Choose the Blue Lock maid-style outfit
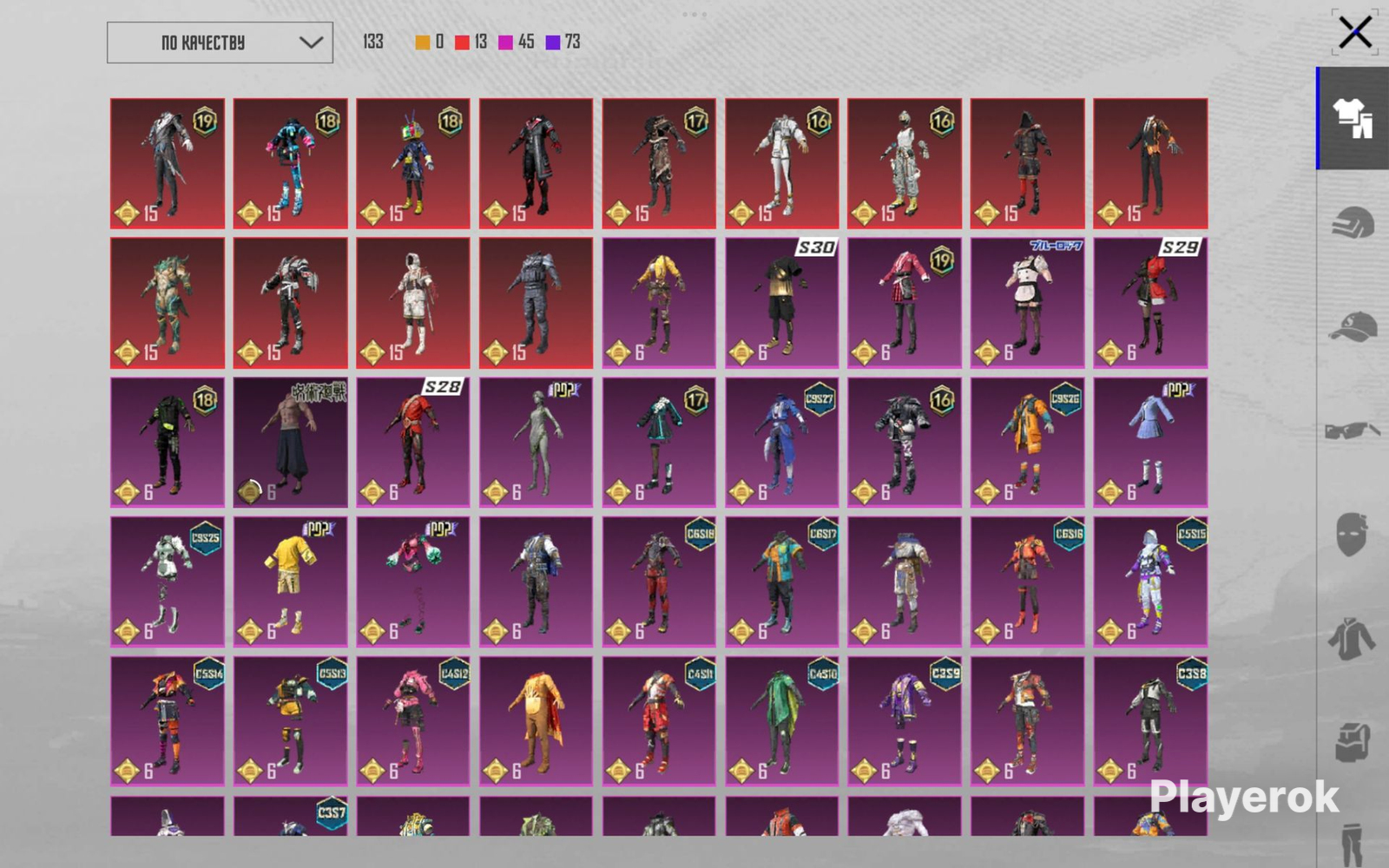 pos(1028,303)
